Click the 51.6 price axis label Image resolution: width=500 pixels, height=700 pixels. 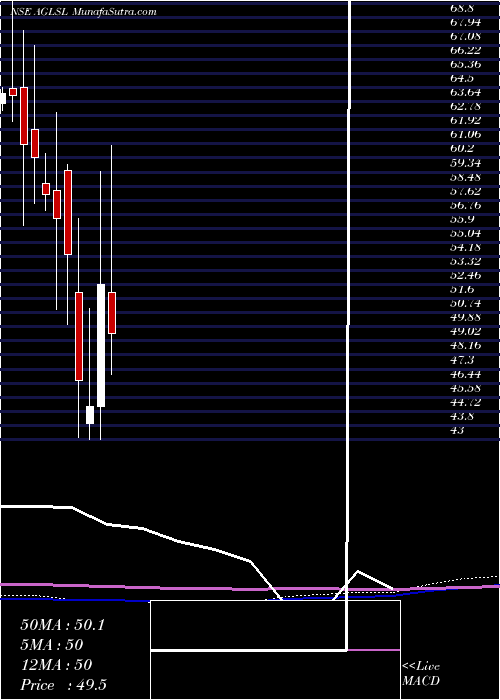(463, 289)
